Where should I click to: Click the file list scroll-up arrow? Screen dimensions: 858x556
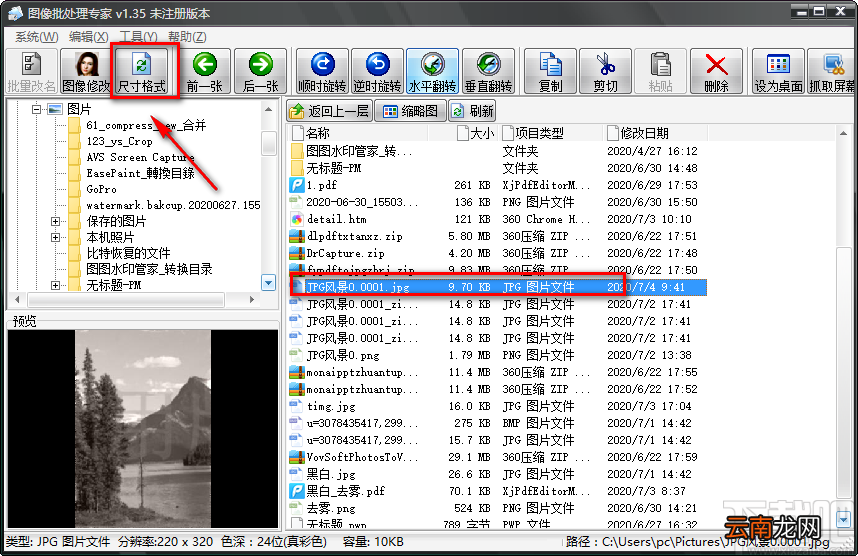(843, 133)
